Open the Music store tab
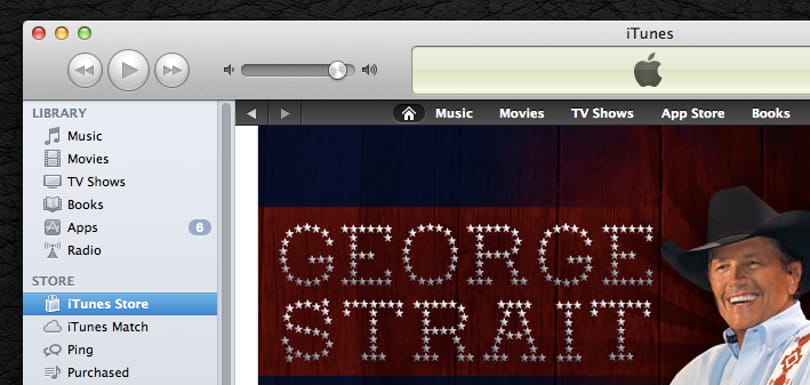Image resolution: width=810 pixels, height=385 pixels. [454, 113]
